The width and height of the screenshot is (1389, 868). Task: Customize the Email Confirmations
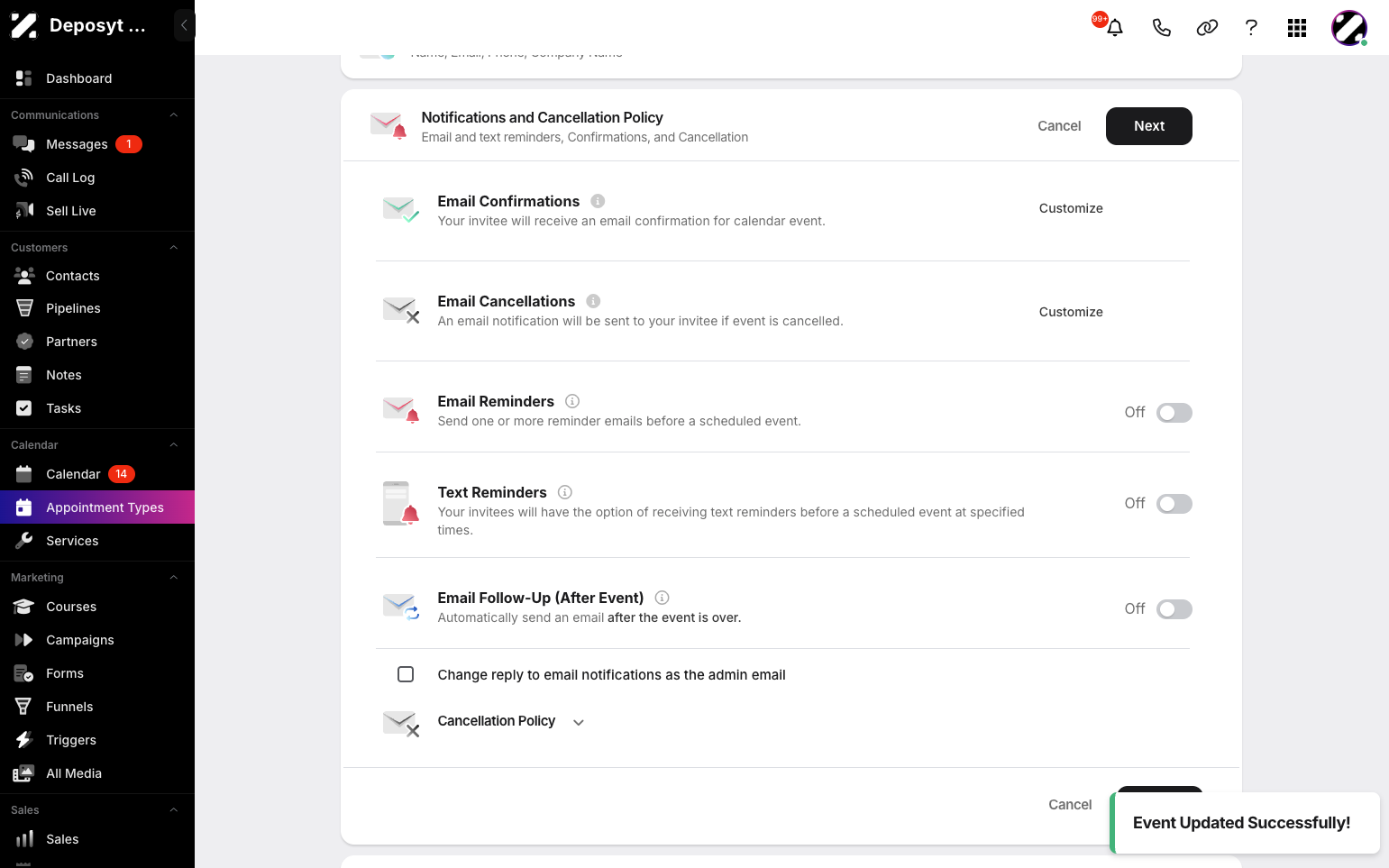tap(1071, 208)
